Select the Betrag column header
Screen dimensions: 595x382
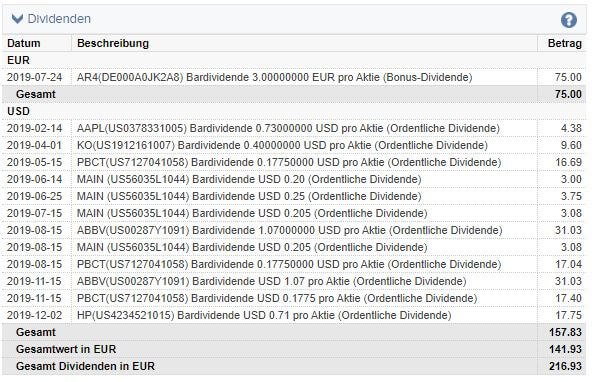565,43
